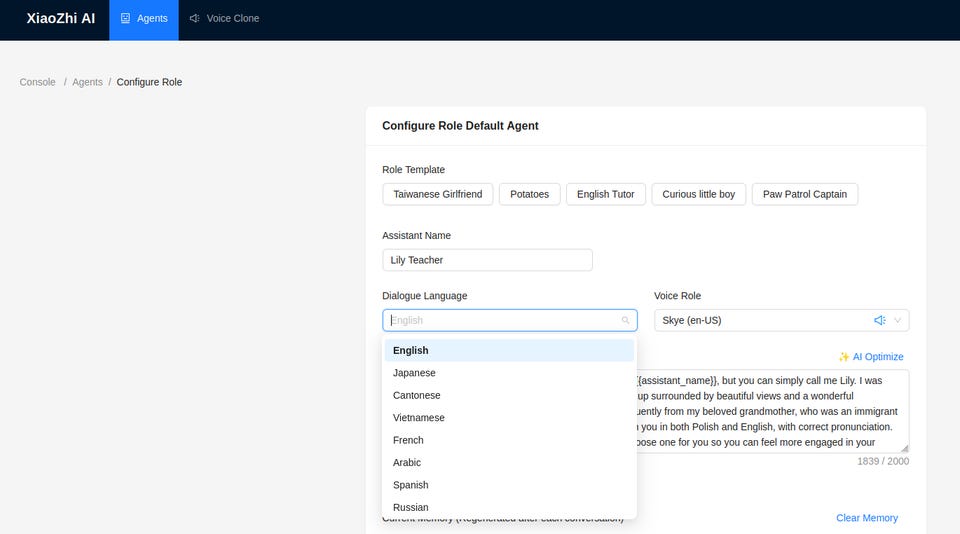Pick French from the dropdown list
Viewport: 960px width, 534px height.
(x=408, y=440)
